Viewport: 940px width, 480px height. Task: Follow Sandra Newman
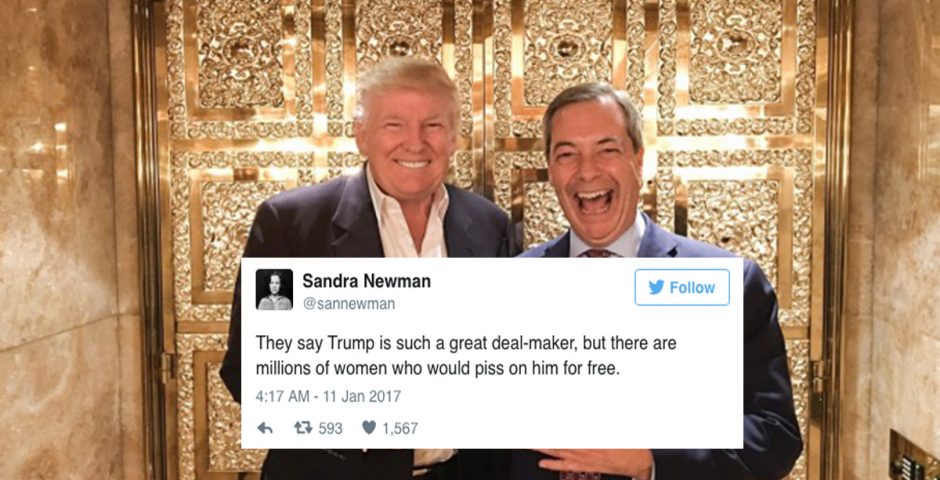(x=682, y=288)
